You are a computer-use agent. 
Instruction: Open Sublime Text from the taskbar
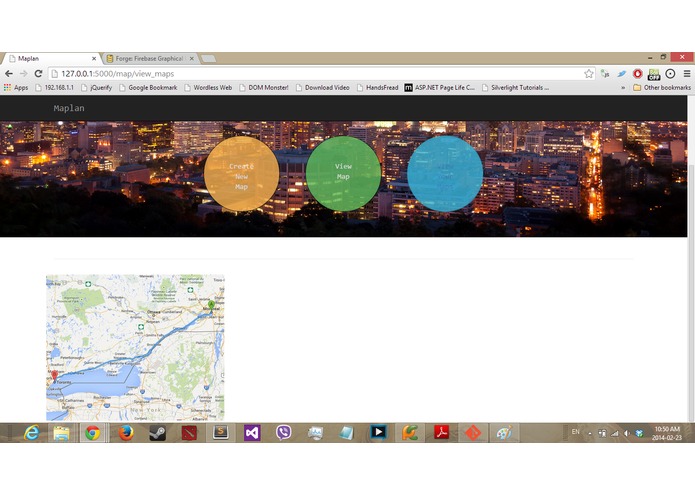[221, 432]
